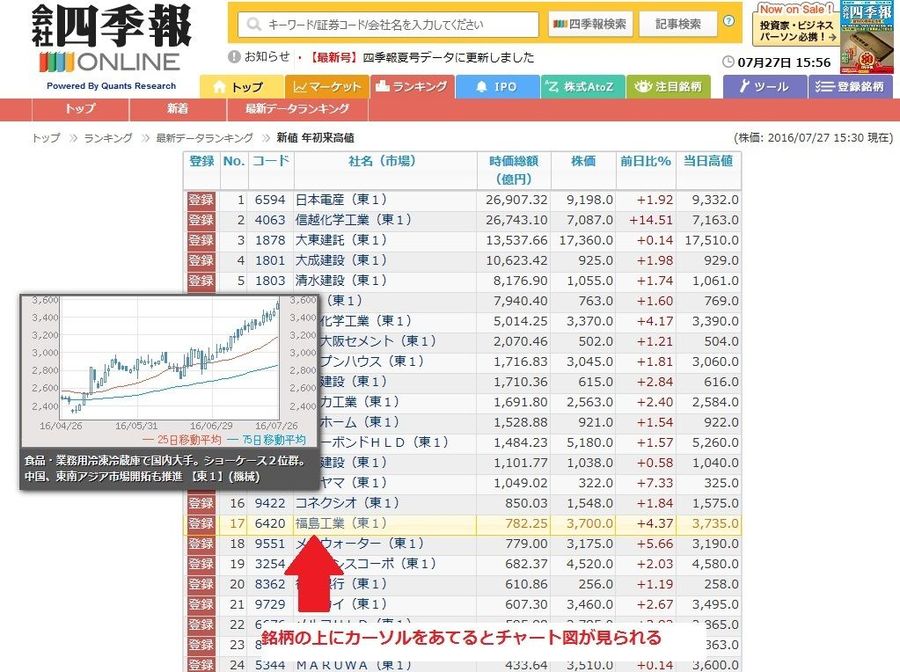Click the お知らせ info icon
Image resolution: width=900 pixels, height=672 pixels.
pos(234,57)
